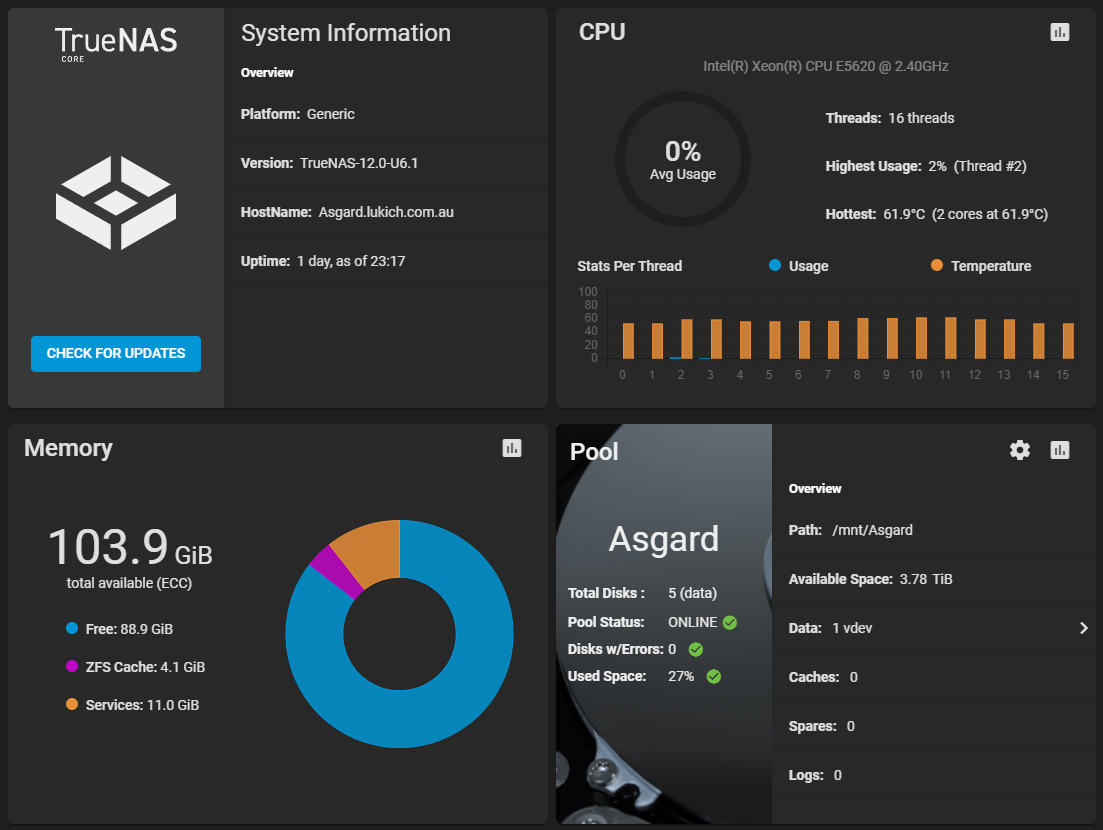Click the Threads 16 threads text

[x=890, y=118]
